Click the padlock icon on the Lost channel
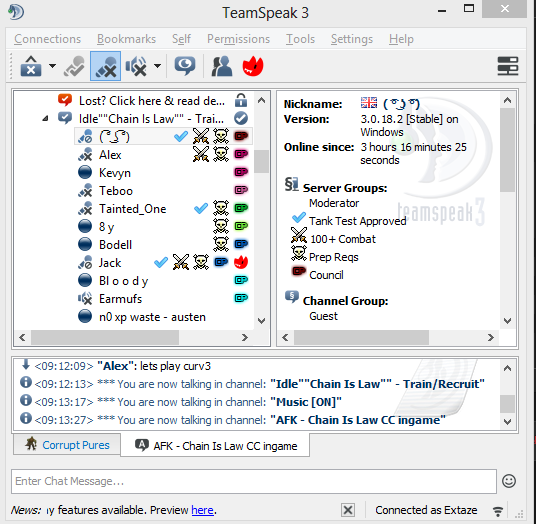Image resolution: width=536 pixels, height=524 pixels. (241, 100)
